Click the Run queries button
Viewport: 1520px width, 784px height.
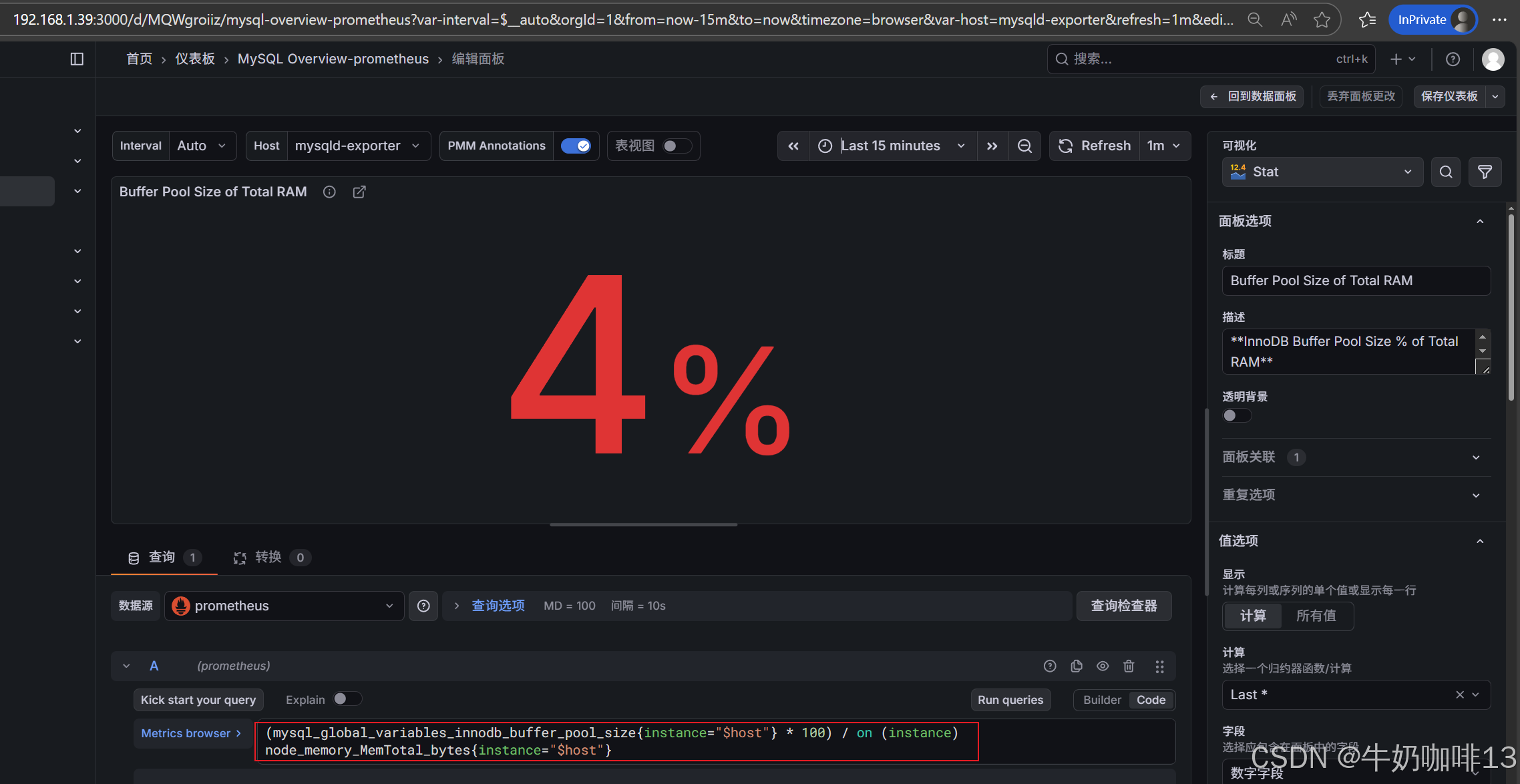point(1010,700)
